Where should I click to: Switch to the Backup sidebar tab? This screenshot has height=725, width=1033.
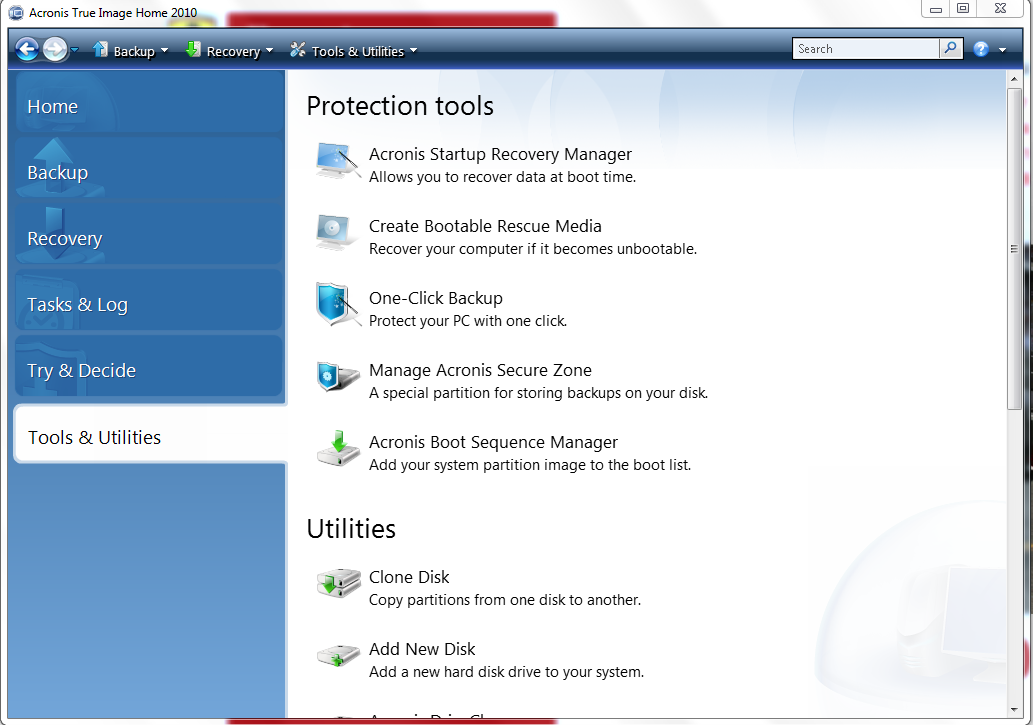tap(150, 167)
